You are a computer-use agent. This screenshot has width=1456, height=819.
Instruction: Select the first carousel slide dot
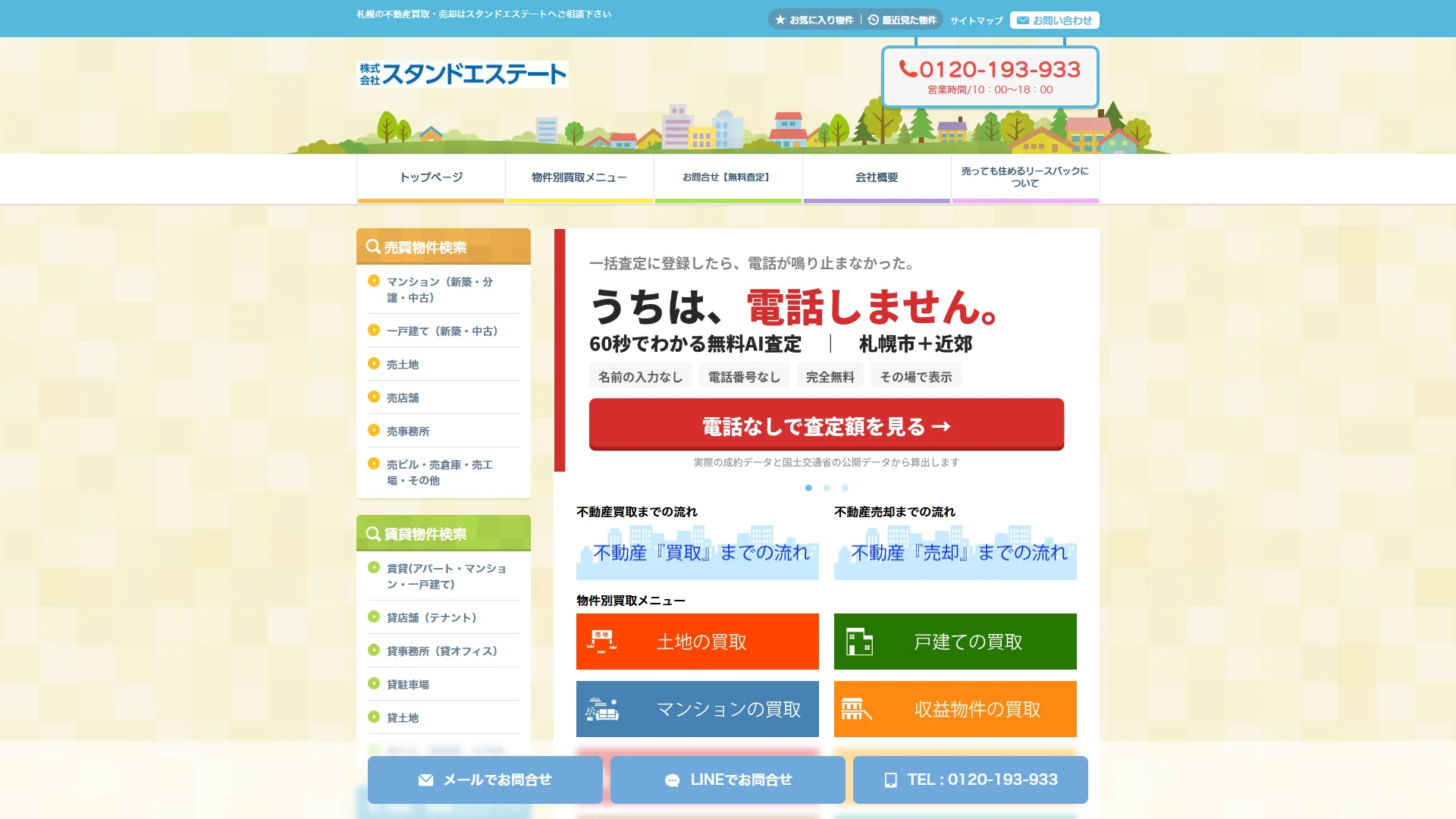808,488
